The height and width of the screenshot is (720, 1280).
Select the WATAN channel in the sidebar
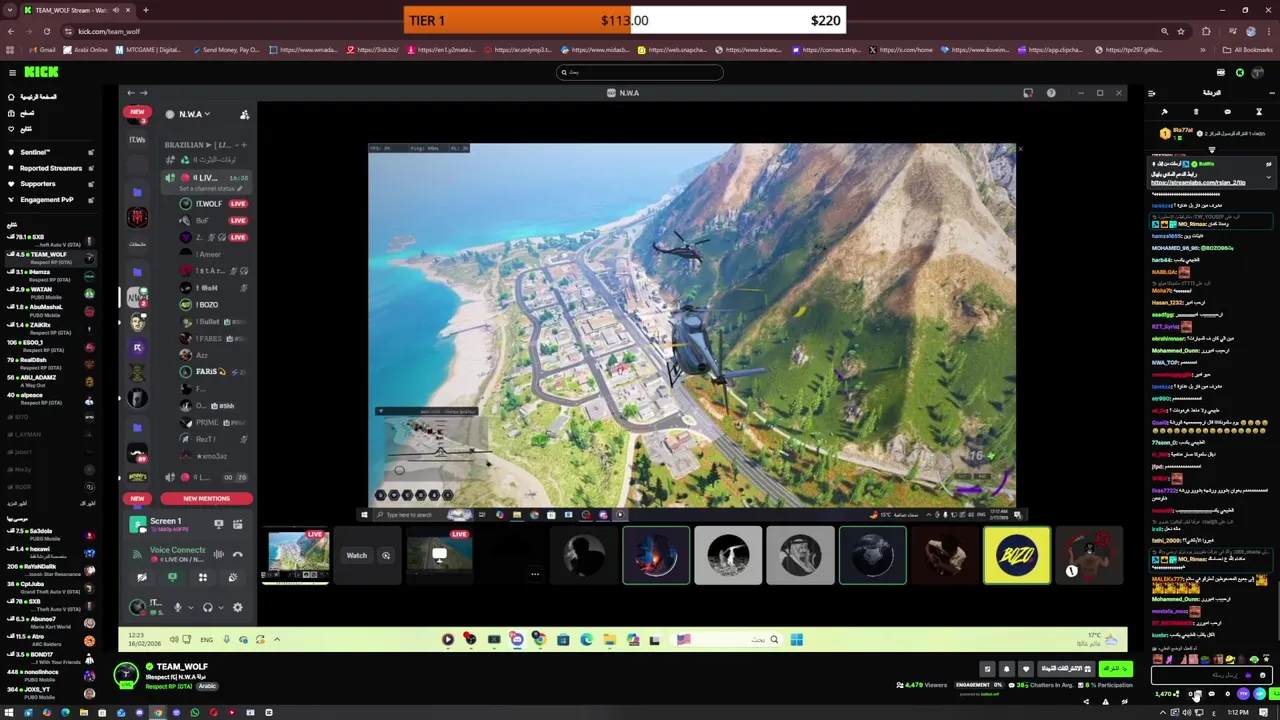50,291
